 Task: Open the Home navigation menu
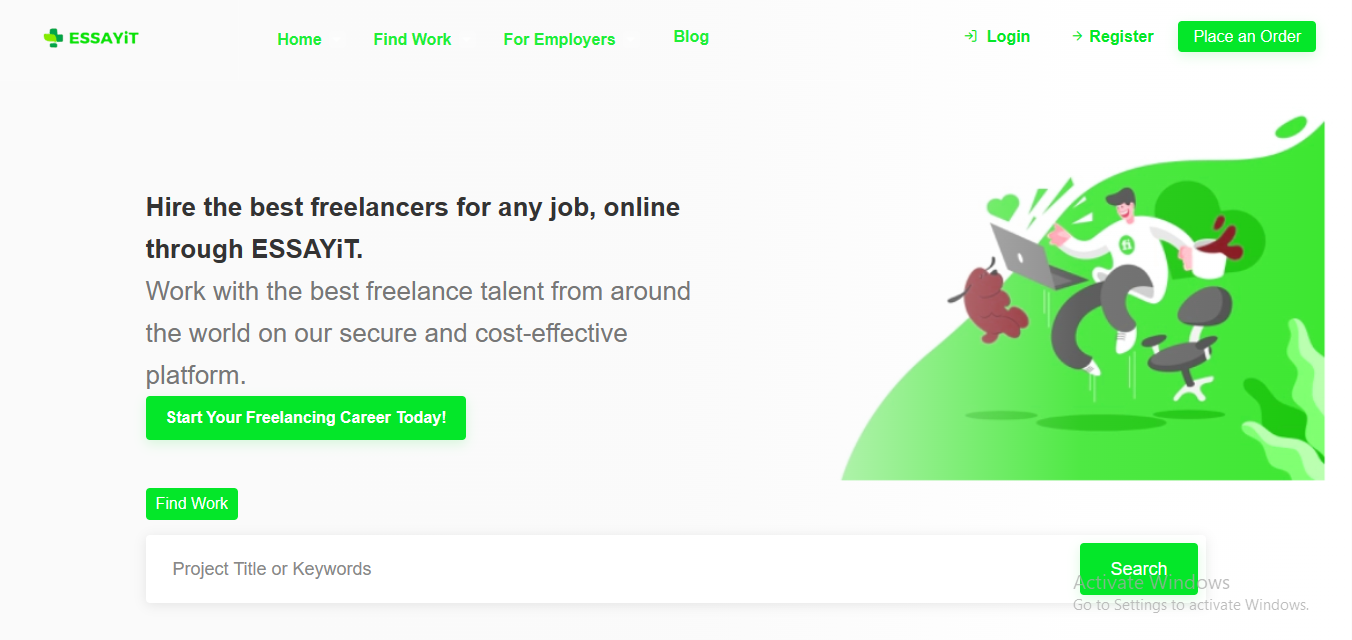(x=299, y=40)
